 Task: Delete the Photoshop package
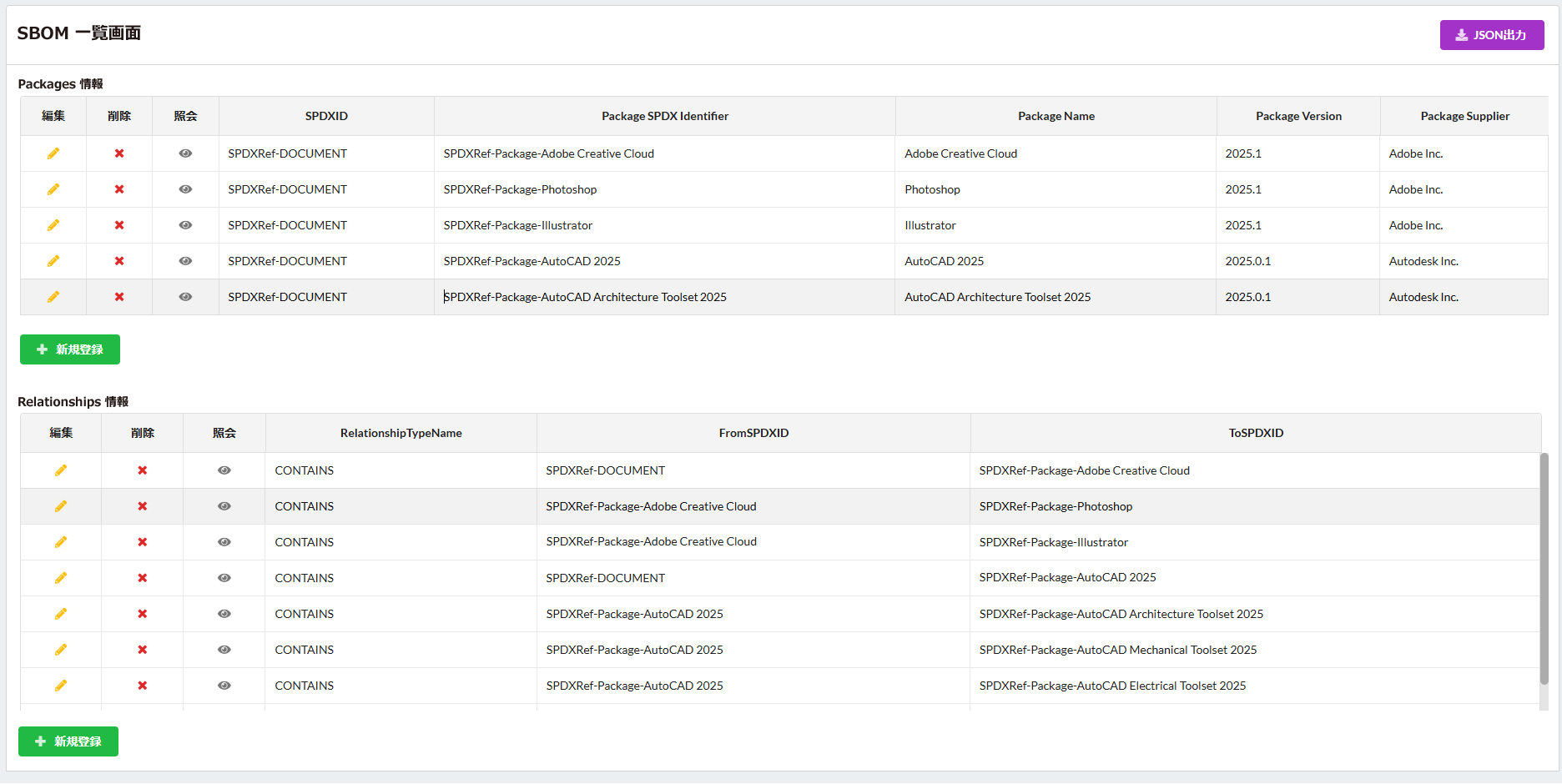(x=119, y=189)
